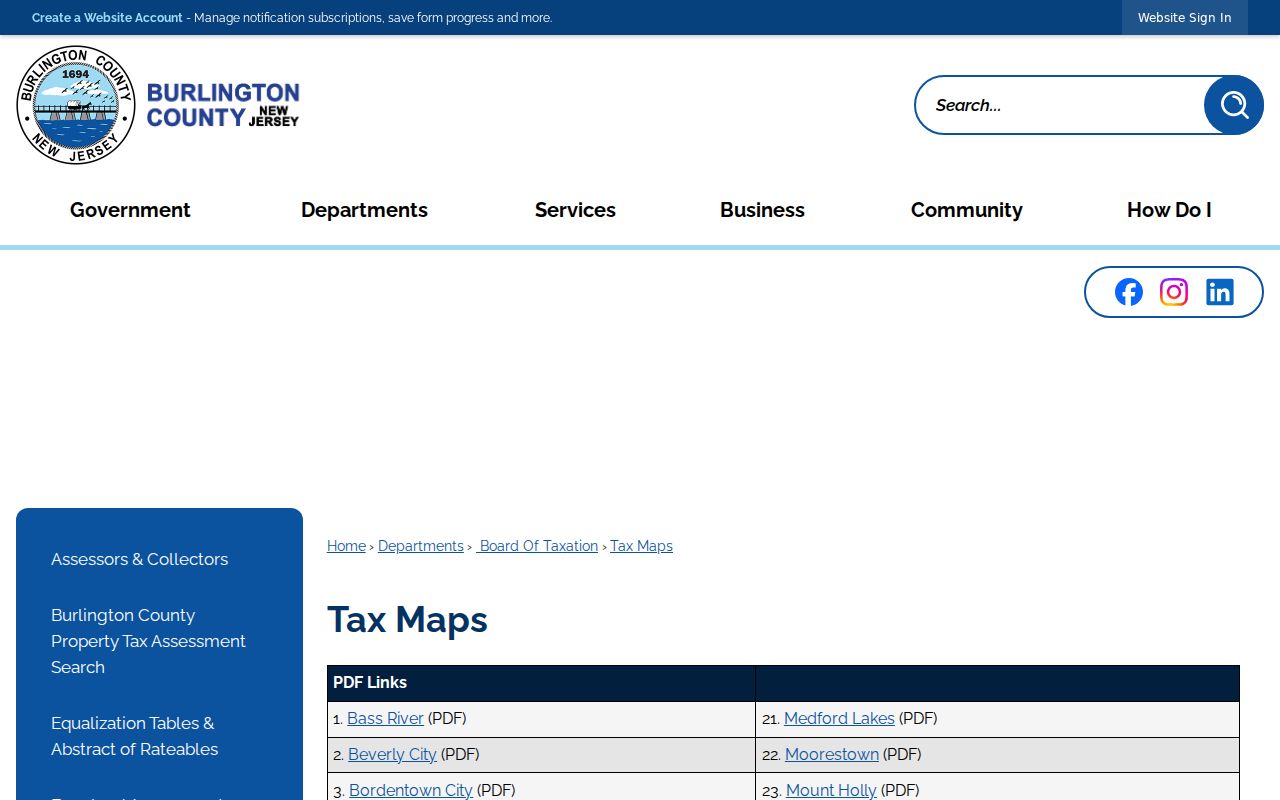Open the How Do I menu
Image resolution: width=1280 pixels, height=800 pixels.
[1169, 210]
